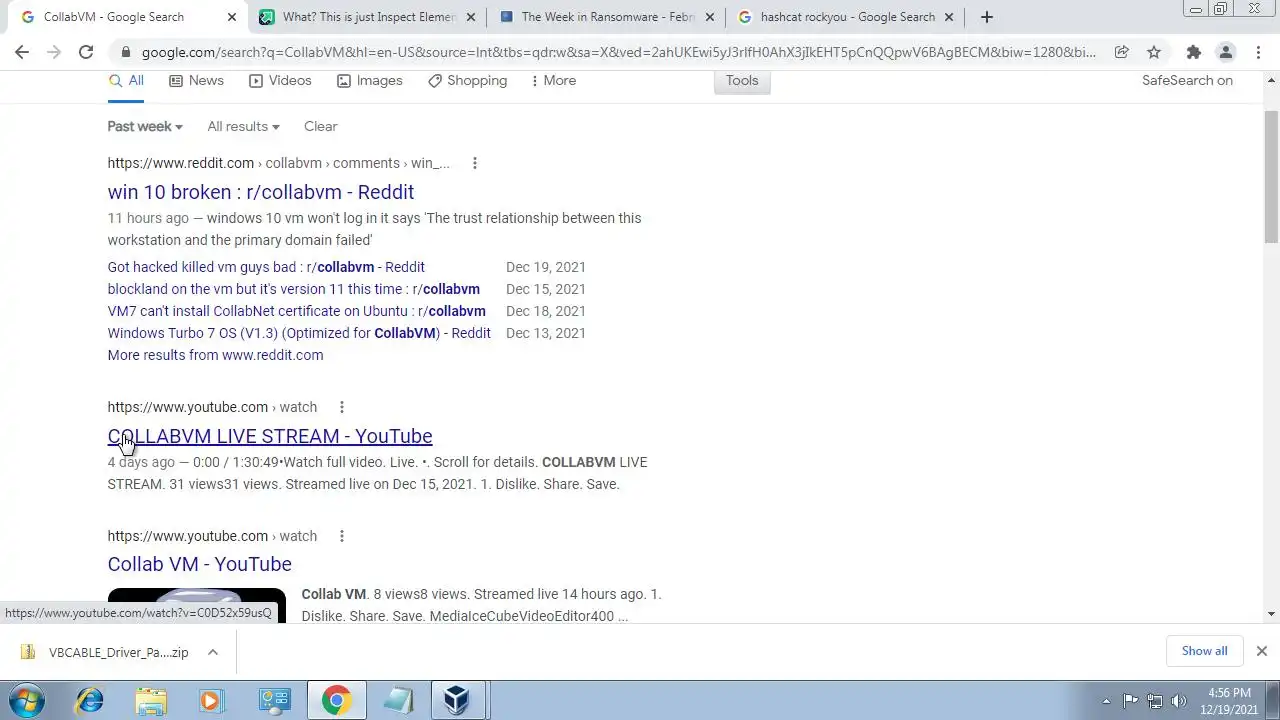Open network status tray icon
Screen dimensions: 1280x720
[x=1155, y=701]
